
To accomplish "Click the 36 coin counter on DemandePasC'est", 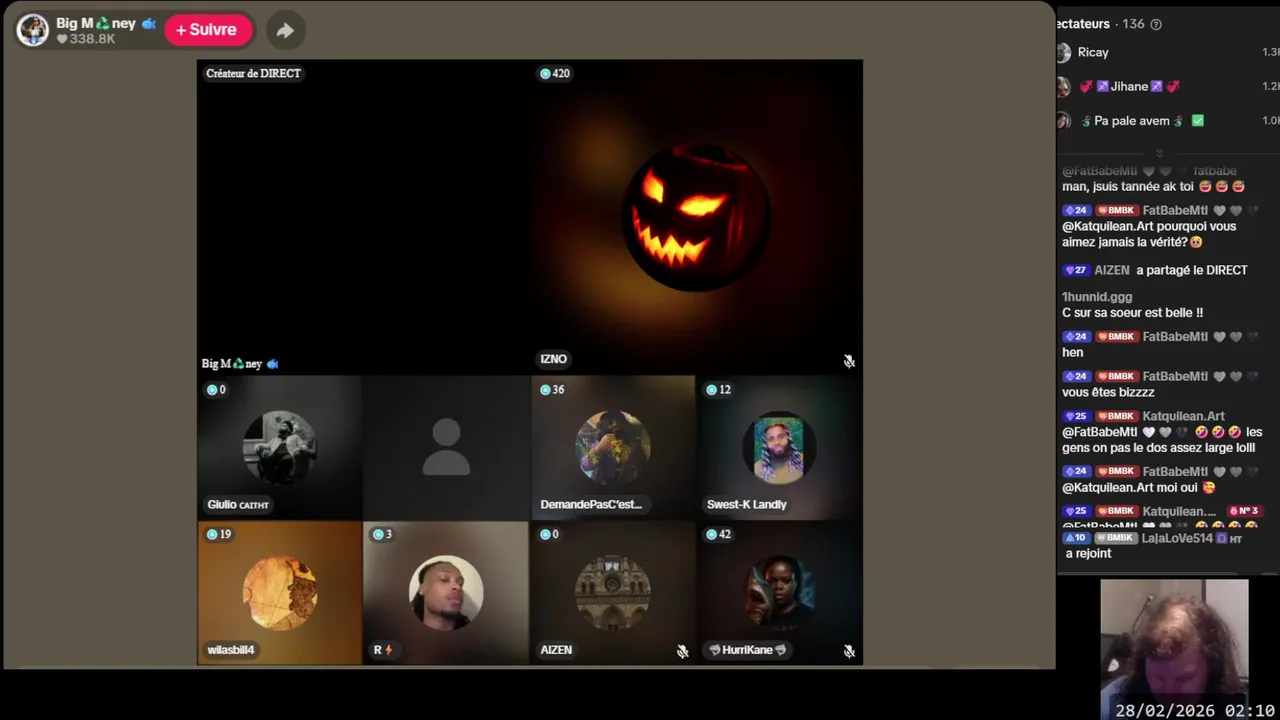I will pos(552,390).
